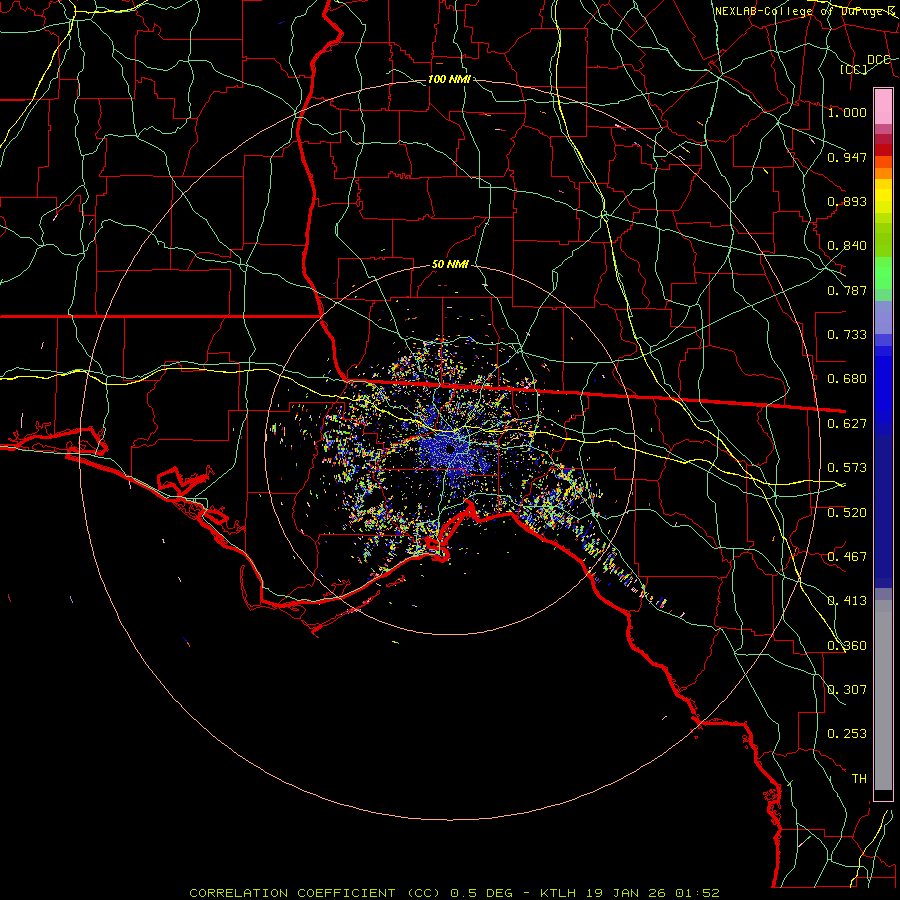
Task: Click the 0.947 scale value
Action: tap(847, 157)
